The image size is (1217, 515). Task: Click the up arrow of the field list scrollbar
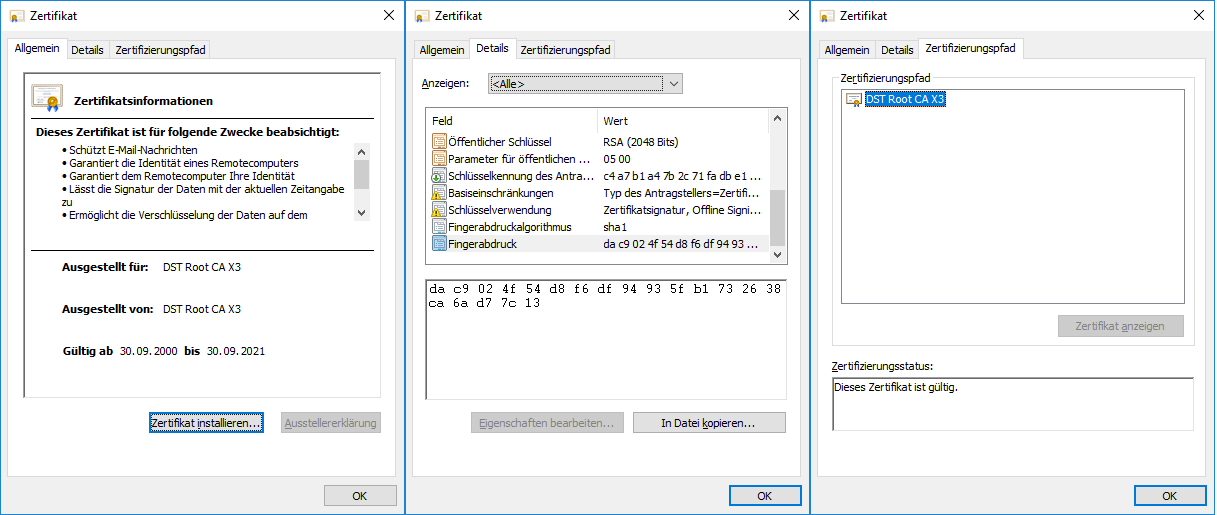click(777, 121)
